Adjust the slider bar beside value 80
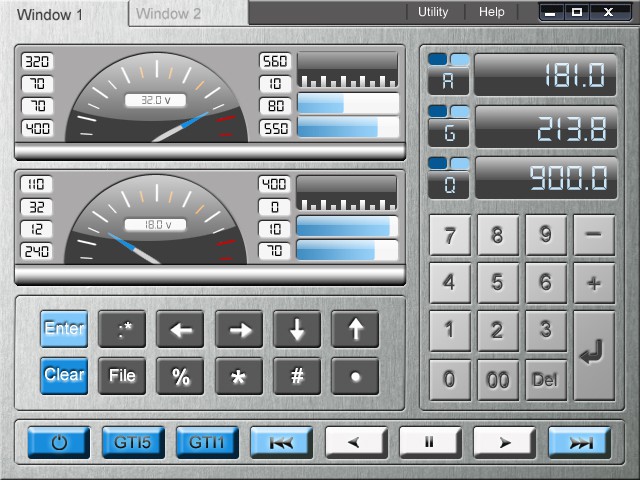Image resolution: width=640 pixels, height=480 pixels. [348, 105]
